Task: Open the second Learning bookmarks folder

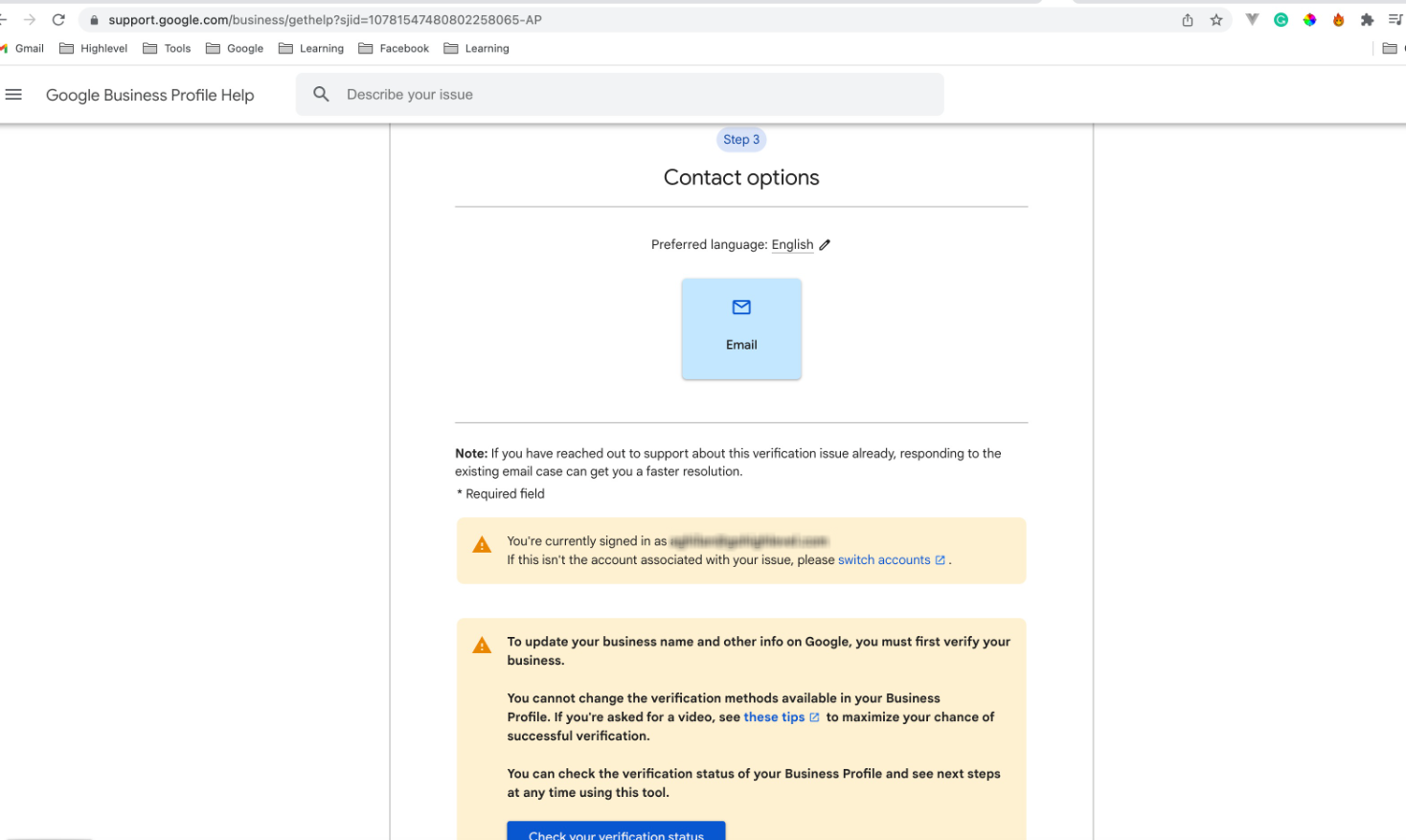Action: tap(477, 48)
